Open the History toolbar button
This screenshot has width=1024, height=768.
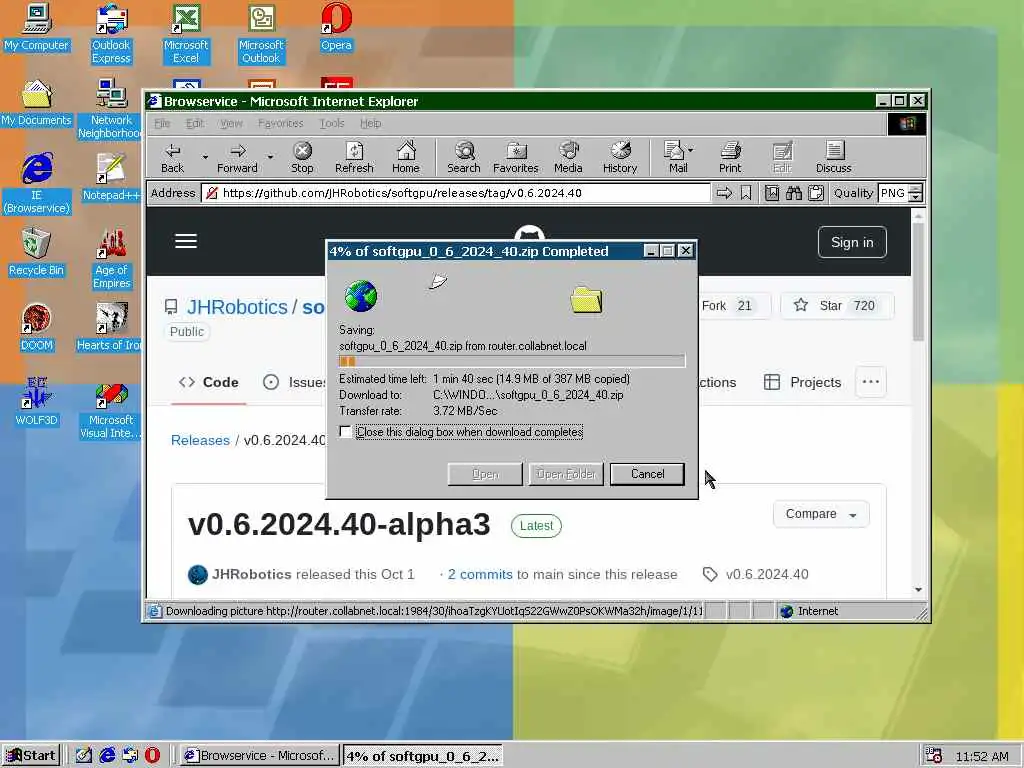pos(620,158)
